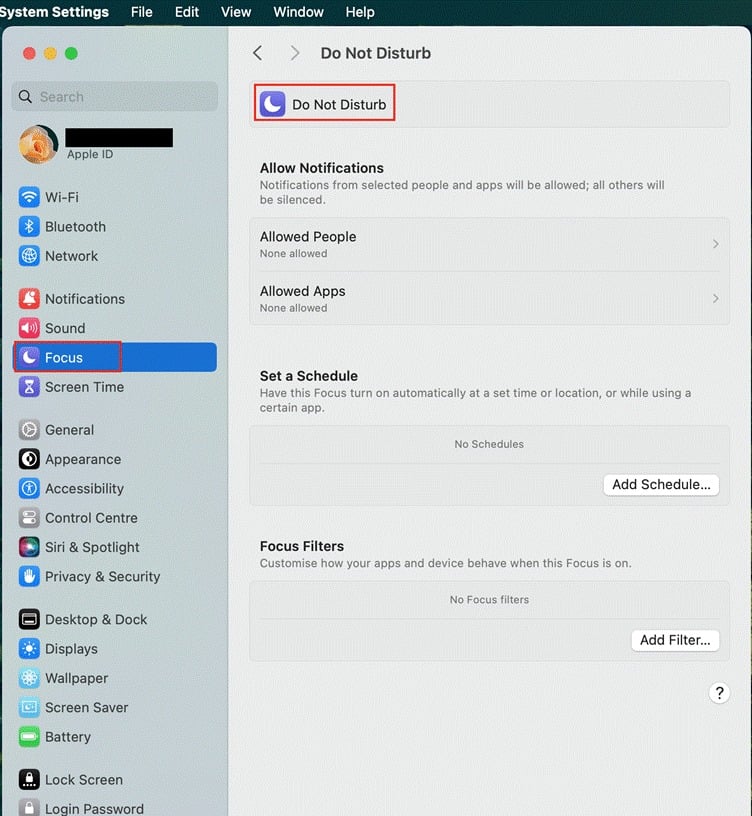752x816 pixels.
Task: Select the Focus moon icon in sidebar
Action: (29, 357)
